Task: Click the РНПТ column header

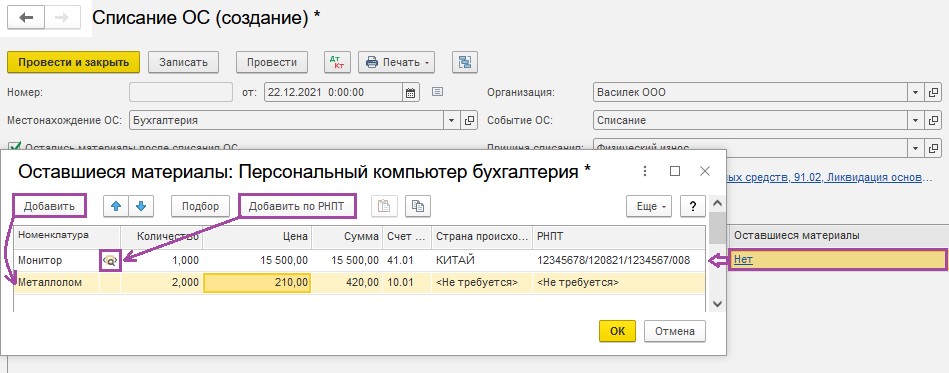Action: (x=619, y=237)
